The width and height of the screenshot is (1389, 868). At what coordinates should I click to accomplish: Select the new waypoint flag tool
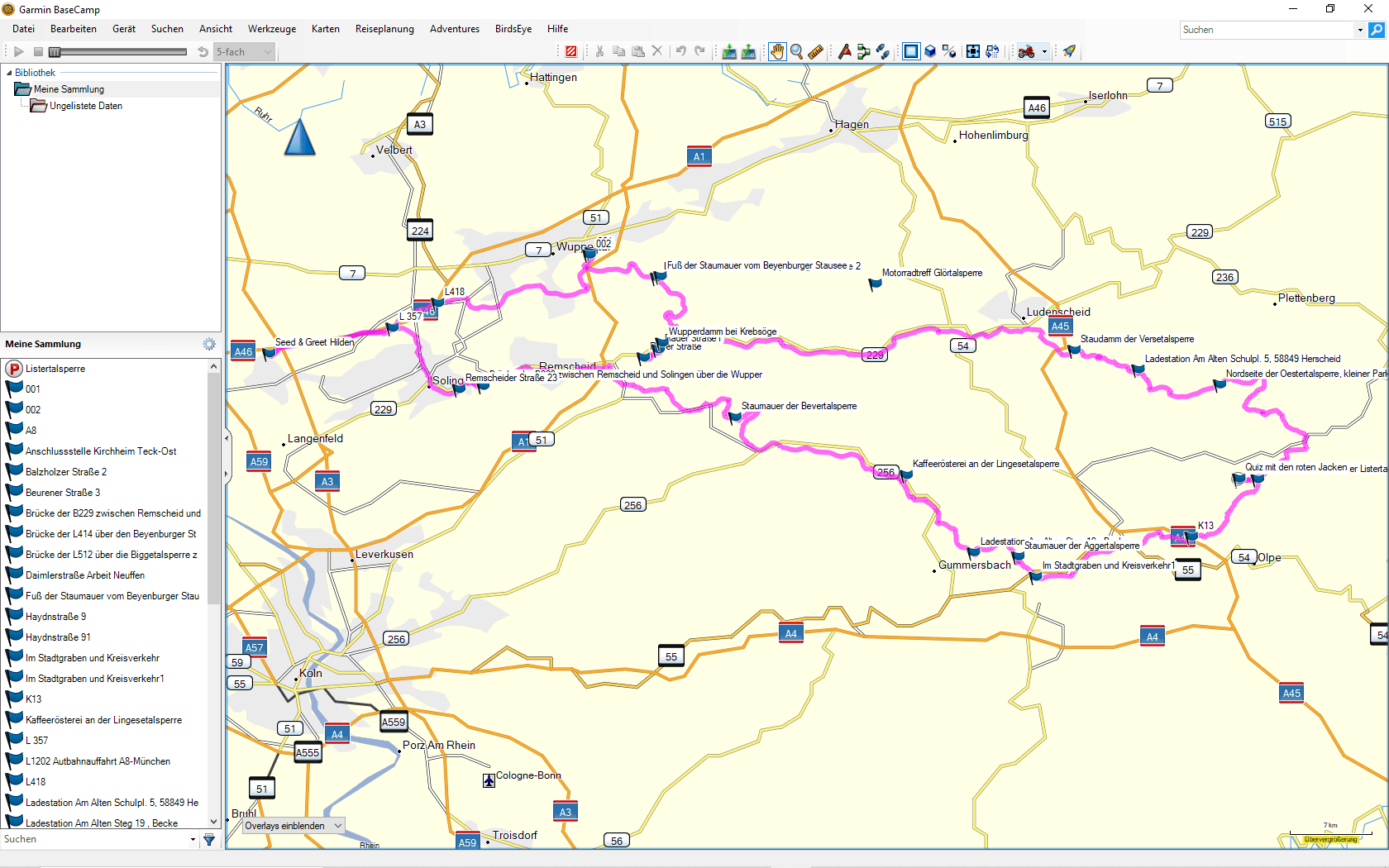[844, 51]
